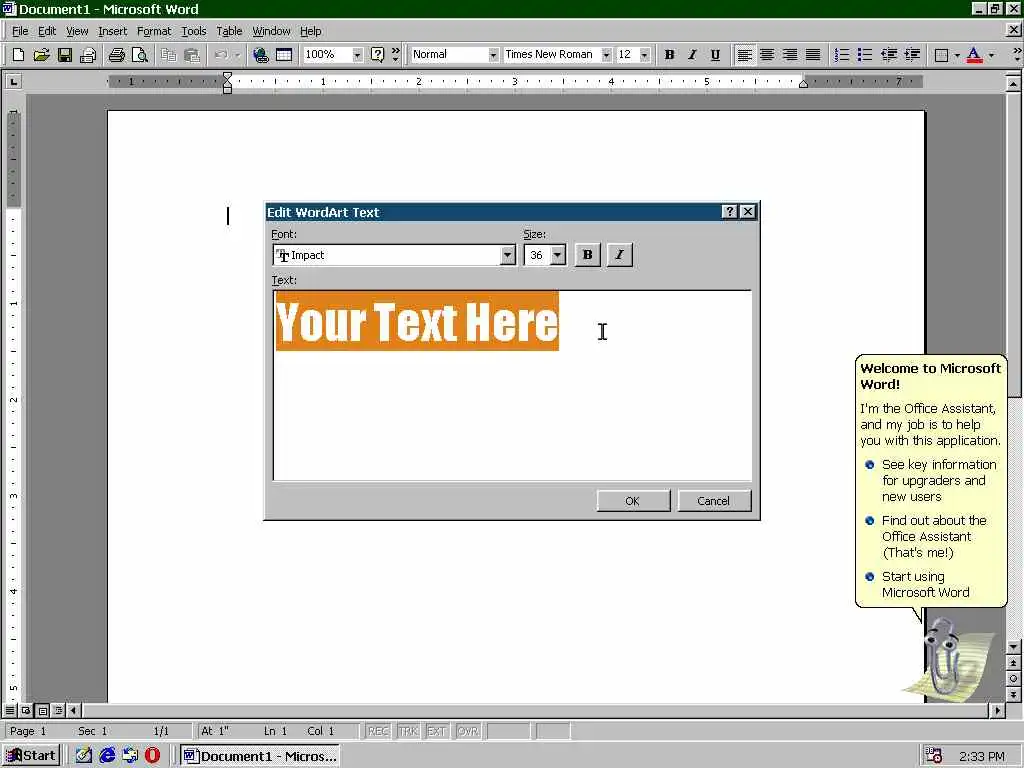Open the File menu
Viewport: 1024px width, 768px height.
20,31
